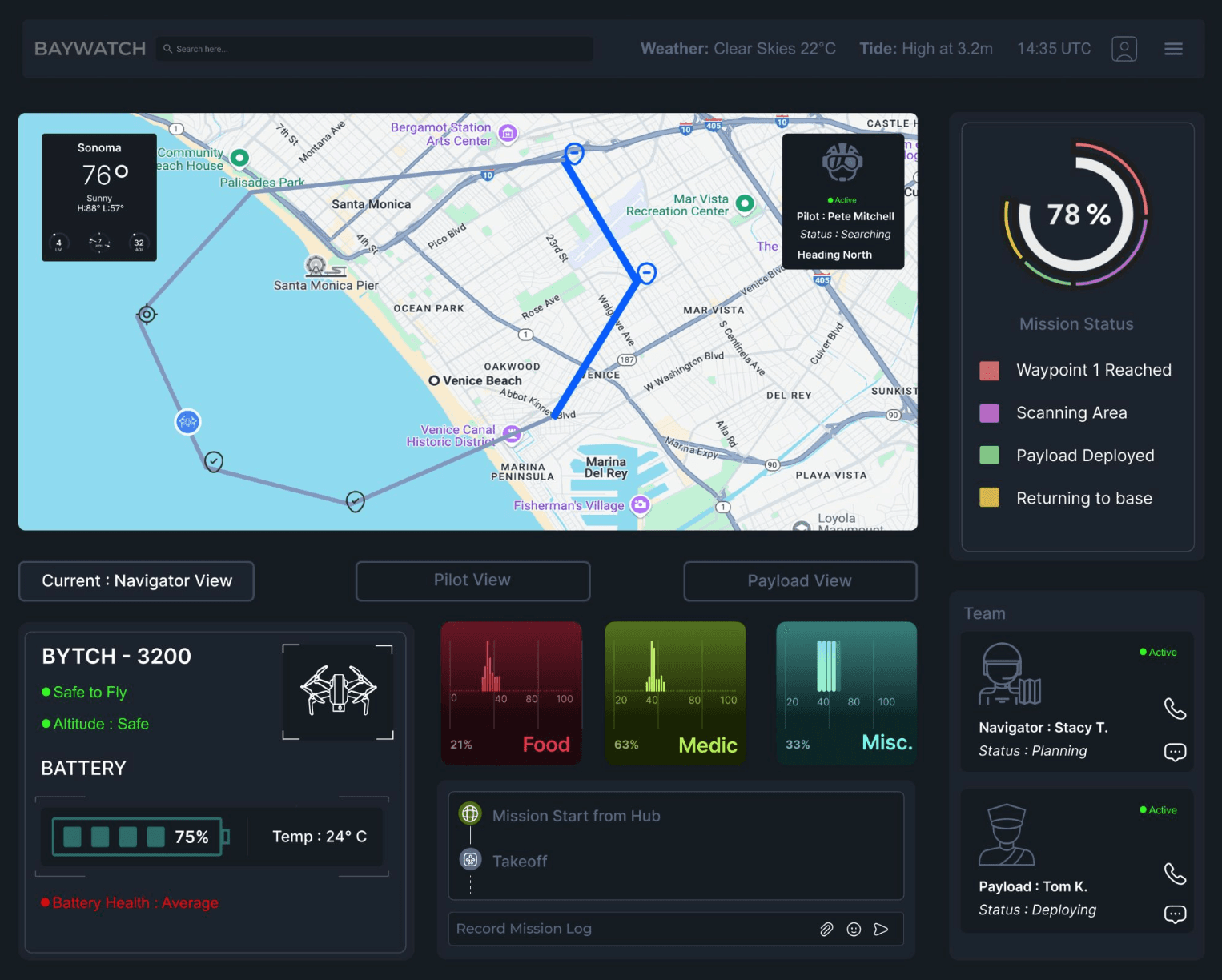Click Mission Start from Hub globe icon
The height and width of the screenshot is (980, 1222).
470,814
